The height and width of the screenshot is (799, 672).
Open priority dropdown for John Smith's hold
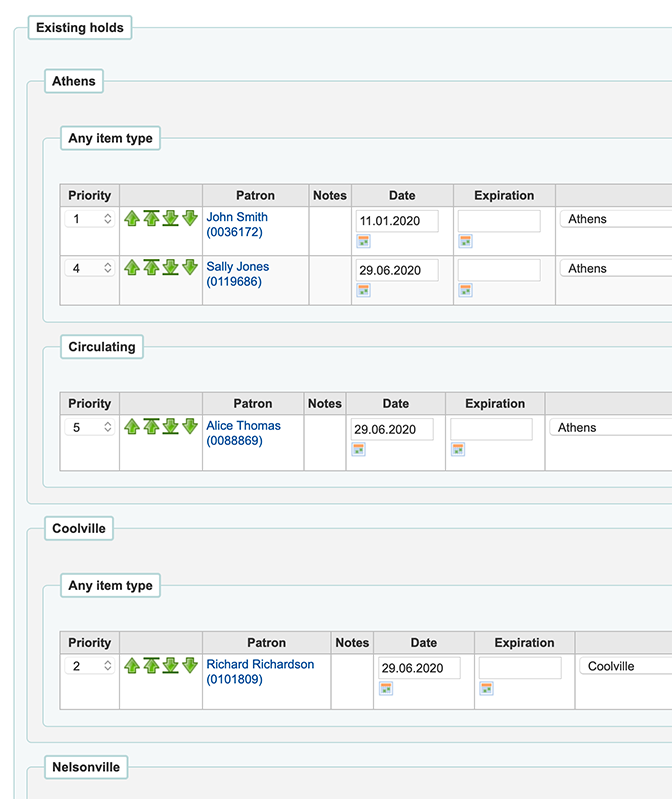90,219
